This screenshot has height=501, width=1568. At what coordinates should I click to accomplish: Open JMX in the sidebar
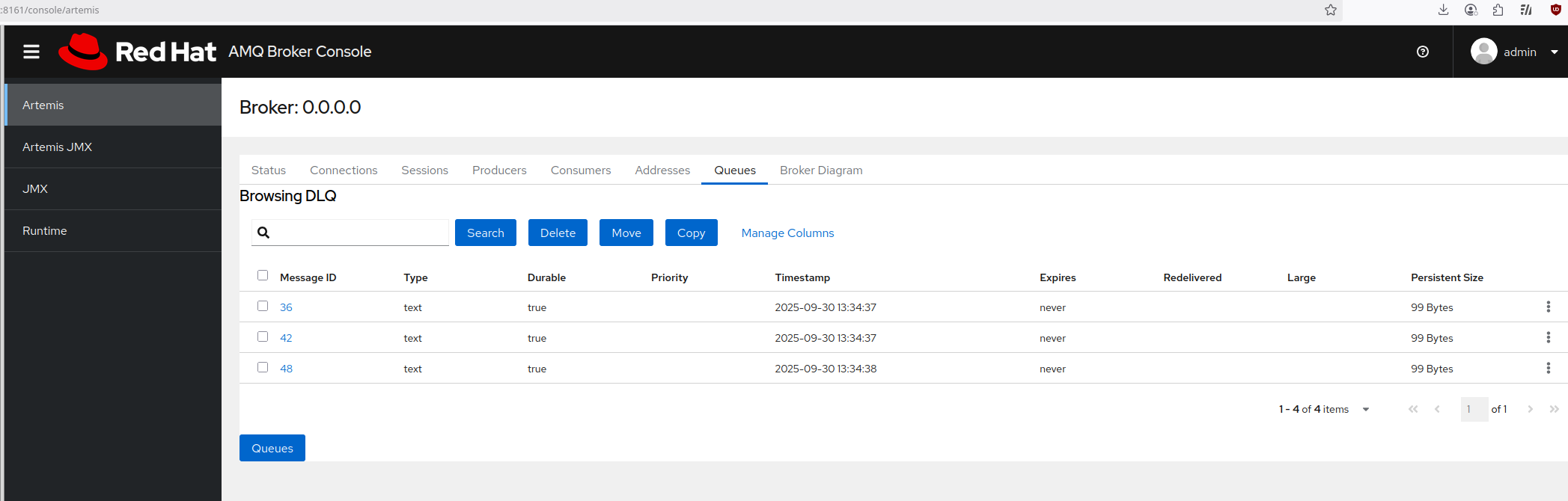tap(113, 188)
